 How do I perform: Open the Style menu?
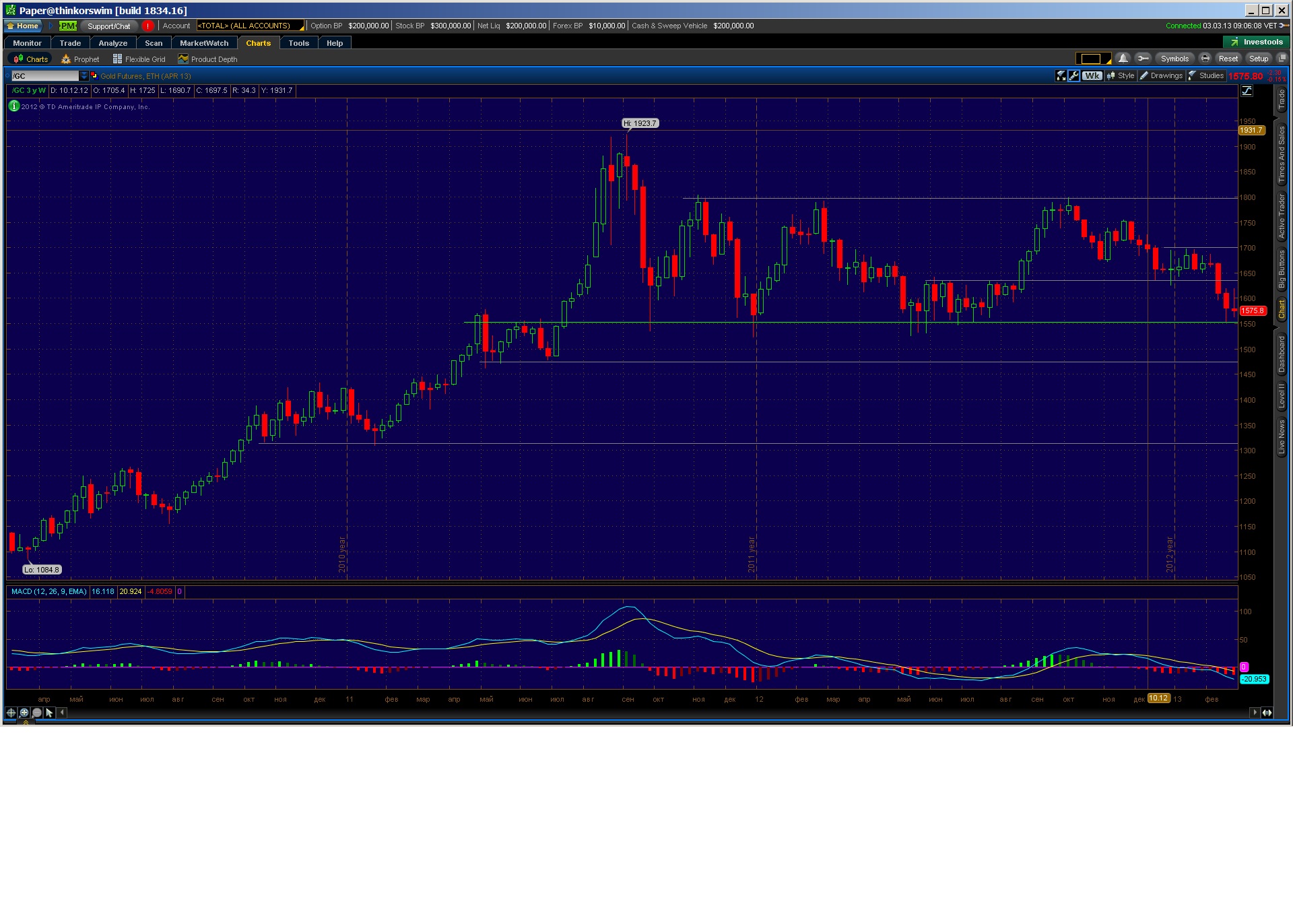[x=1121, y=75]
